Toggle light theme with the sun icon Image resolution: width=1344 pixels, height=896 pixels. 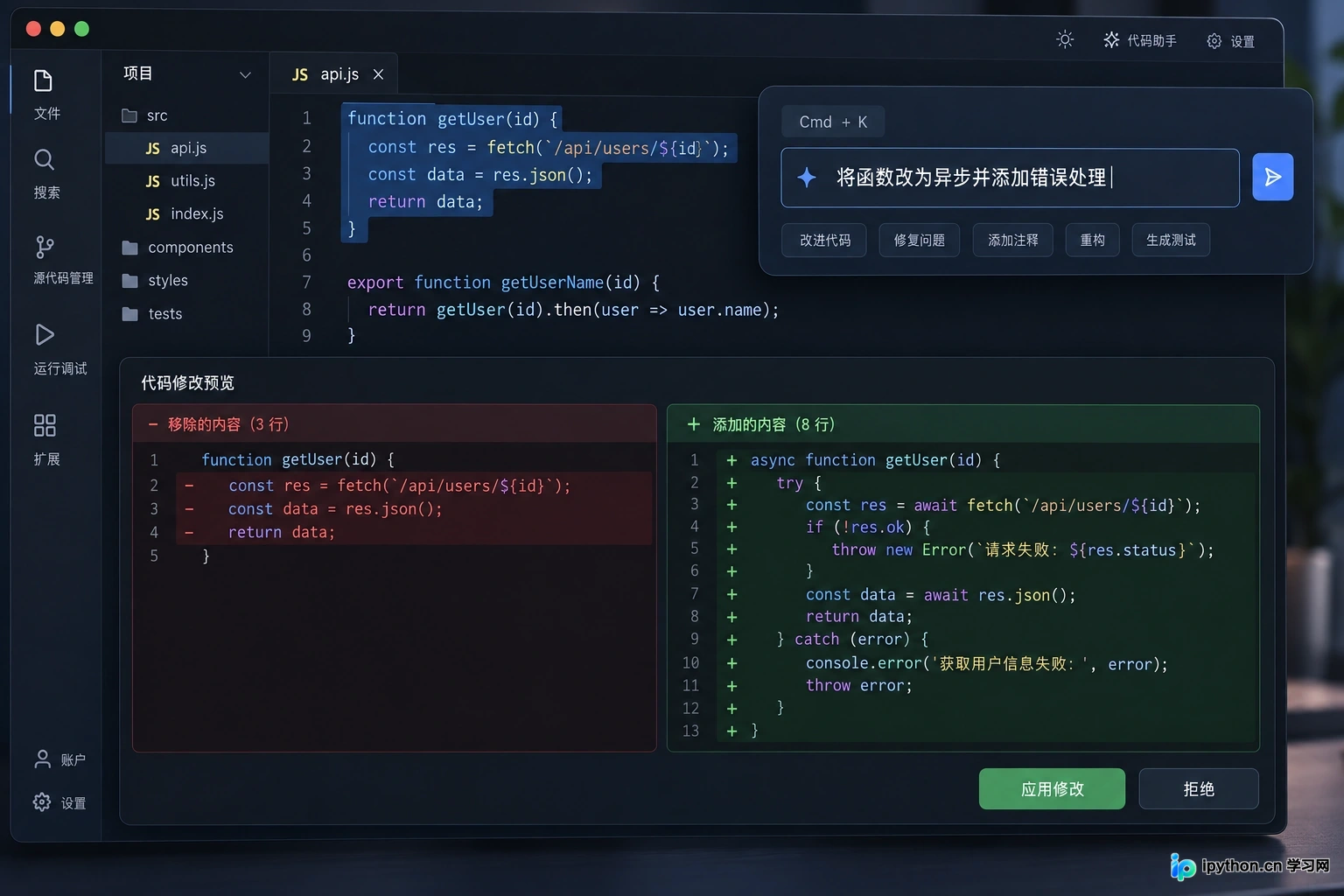[x=1065, y=39]
